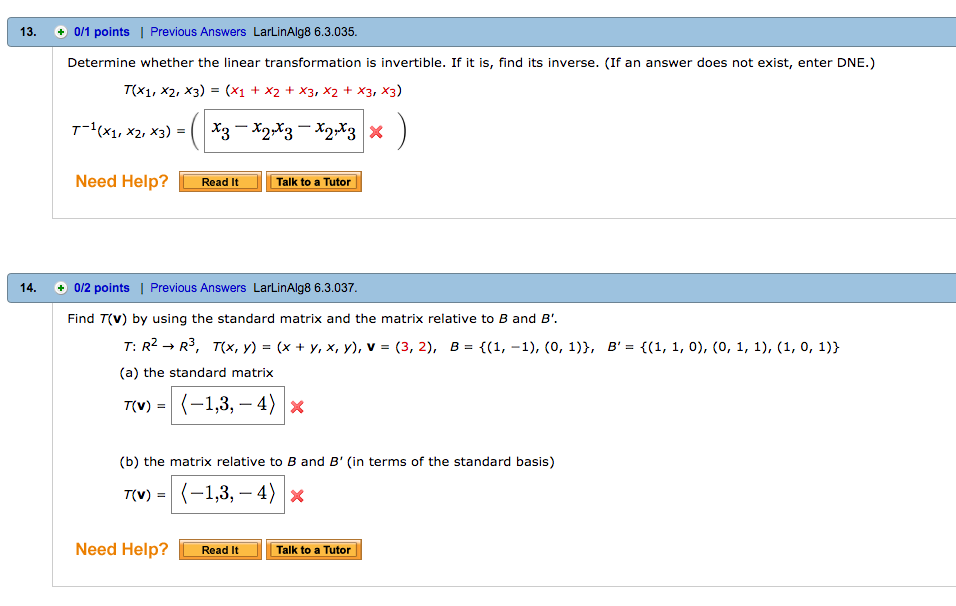Select the part (a) standard matrix answer box
The width and height of the screenshot is (956, 606).
click(227, 406)
